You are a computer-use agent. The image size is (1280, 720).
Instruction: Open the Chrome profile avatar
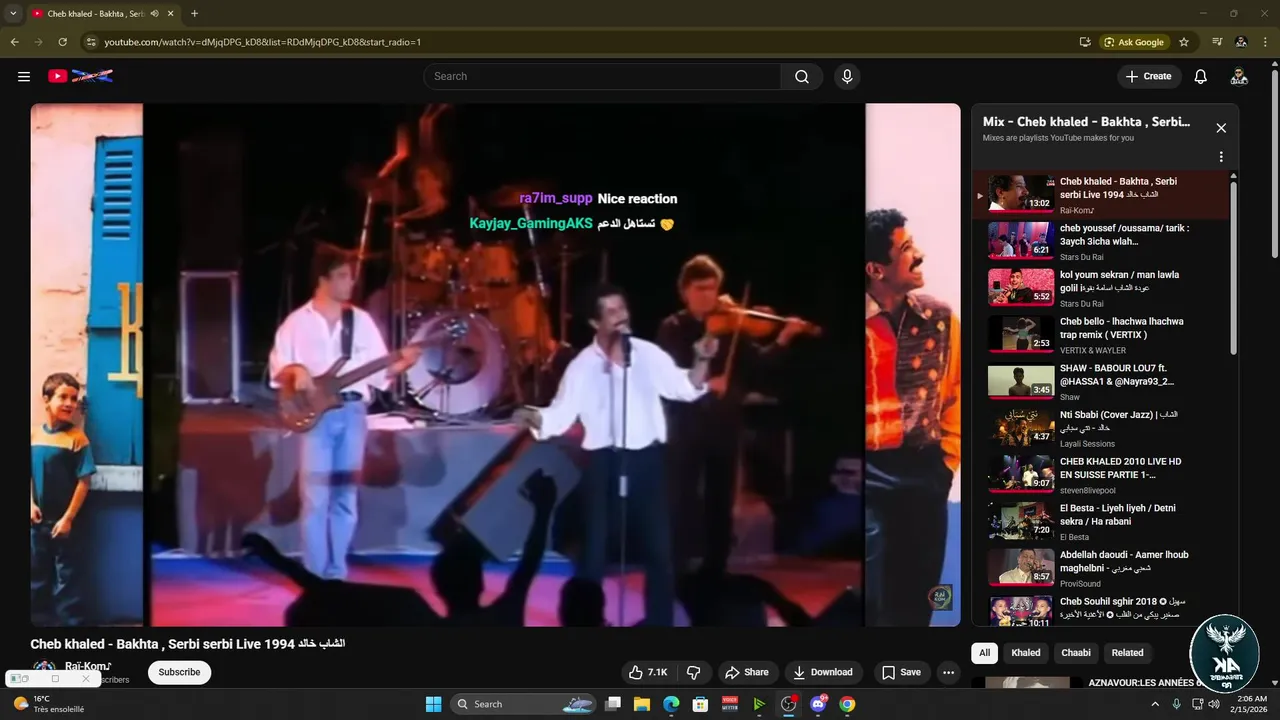pos(1241,42)
